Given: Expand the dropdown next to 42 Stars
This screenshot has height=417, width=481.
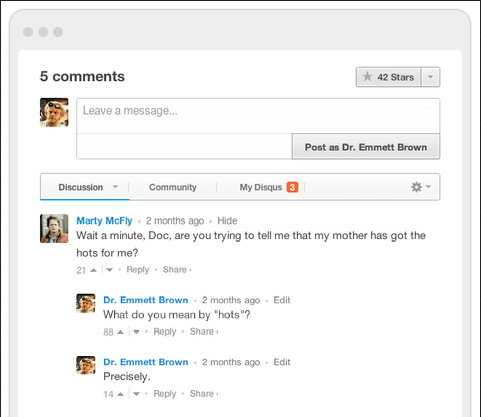Looking at the screenshot, I should (430, 77).
